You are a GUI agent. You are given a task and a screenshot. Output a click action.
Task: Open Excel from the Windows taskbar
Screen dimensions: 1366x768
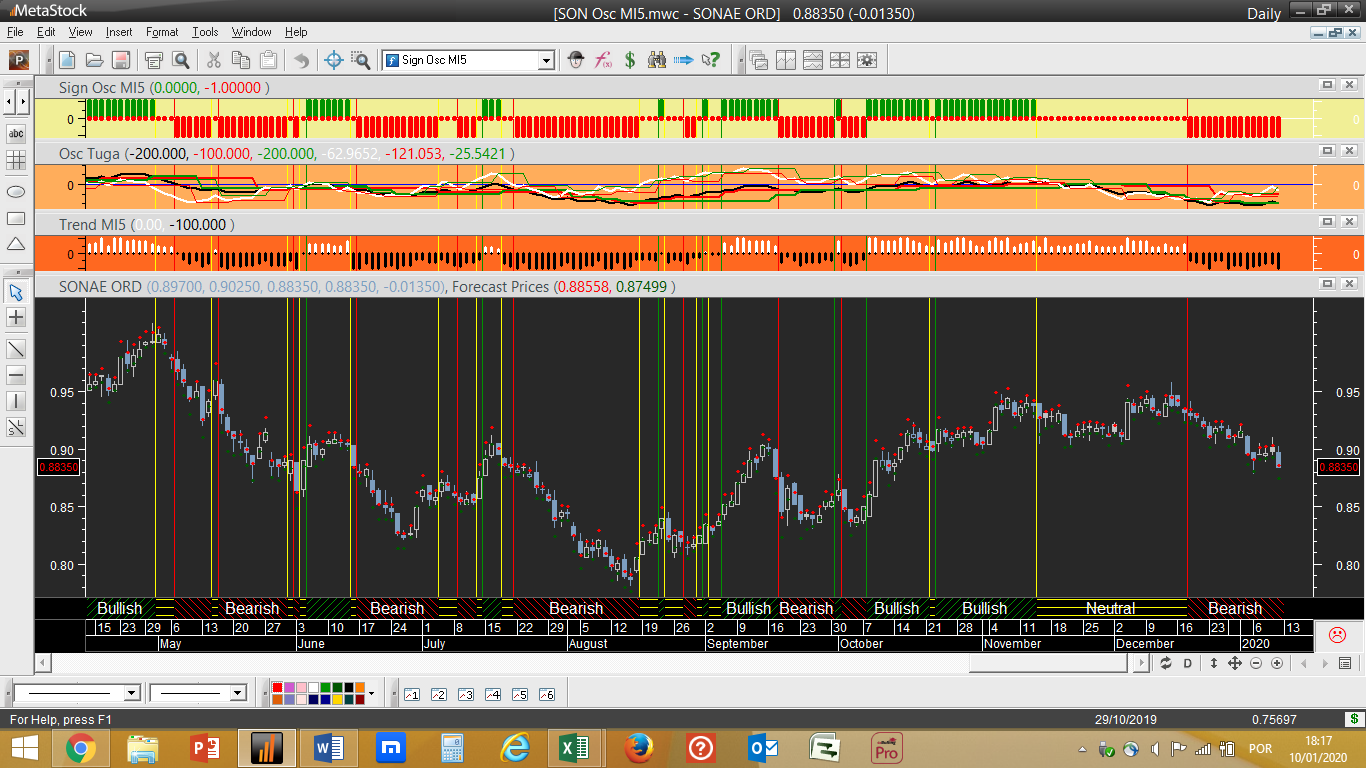573,747
